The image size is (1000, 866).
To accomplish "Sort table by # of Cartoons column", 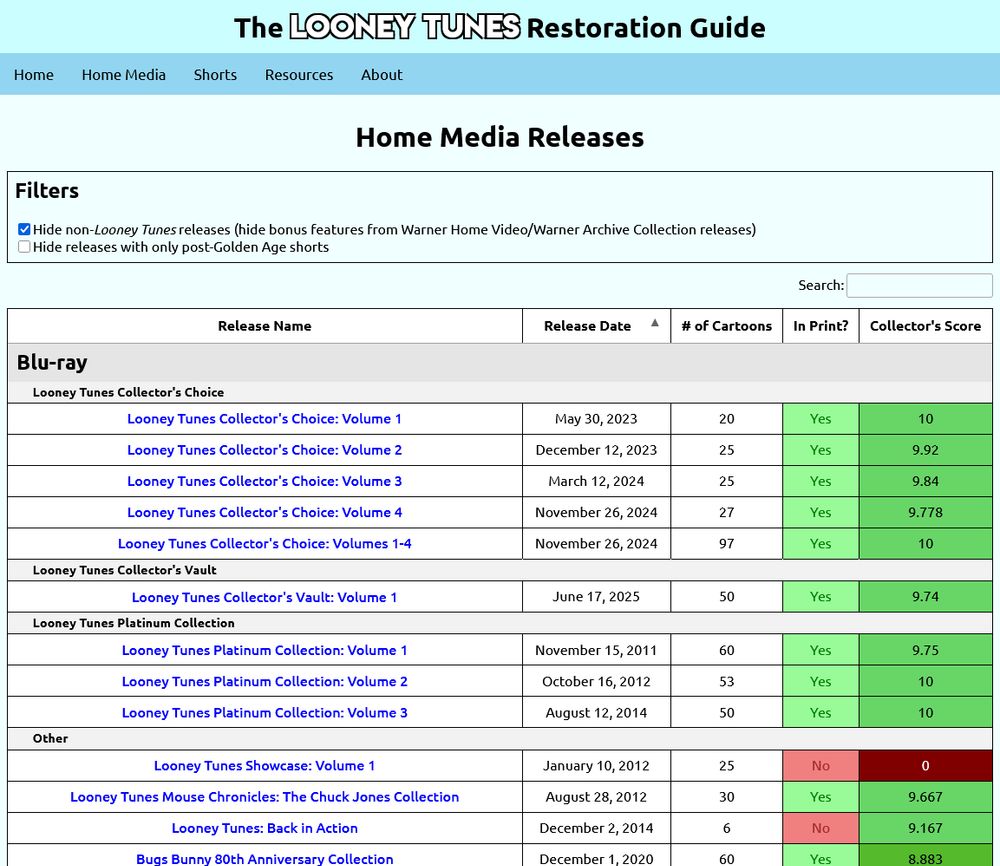I will pyautogui.click(x=726, y=326).
